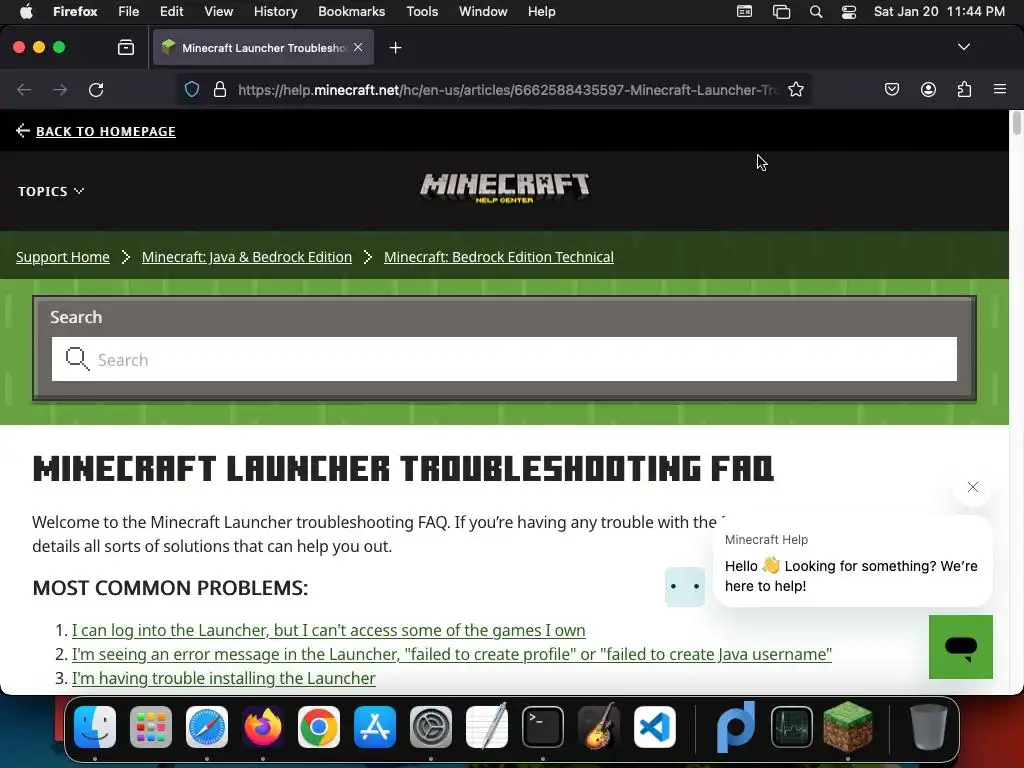Open Firefox extensions menu
The image size is (1024, 768).
pos(965,89)
